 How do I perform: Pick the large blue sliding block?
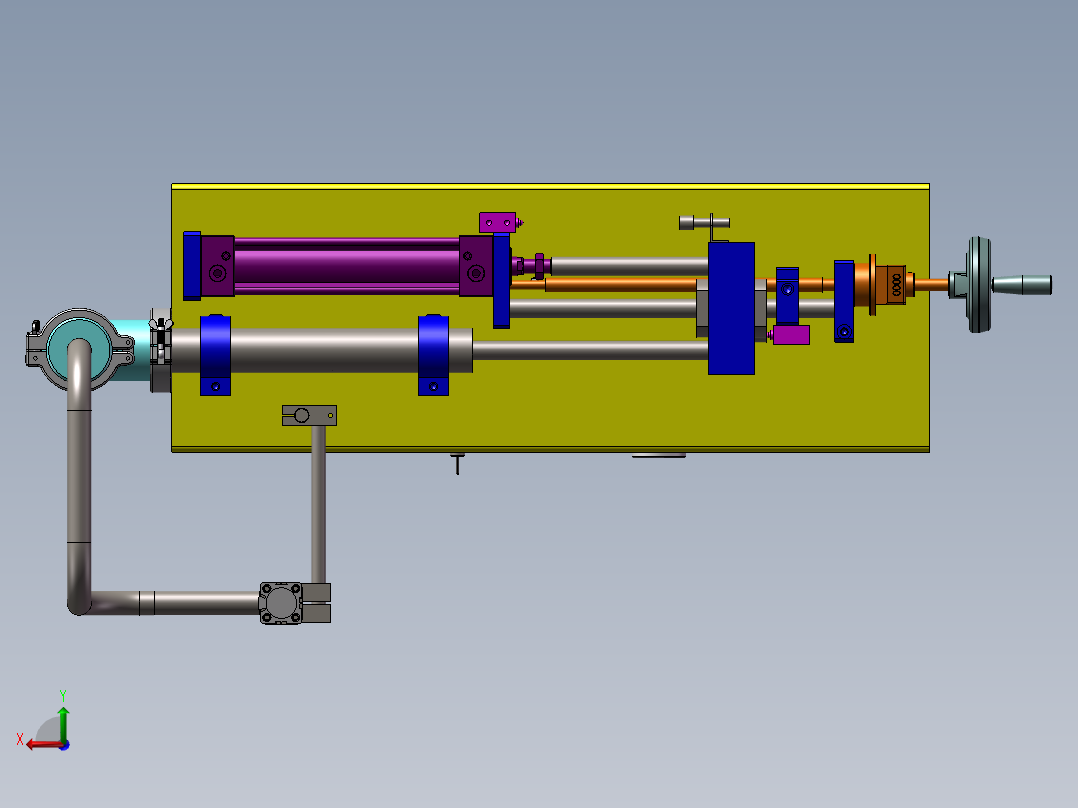point(731,308)
